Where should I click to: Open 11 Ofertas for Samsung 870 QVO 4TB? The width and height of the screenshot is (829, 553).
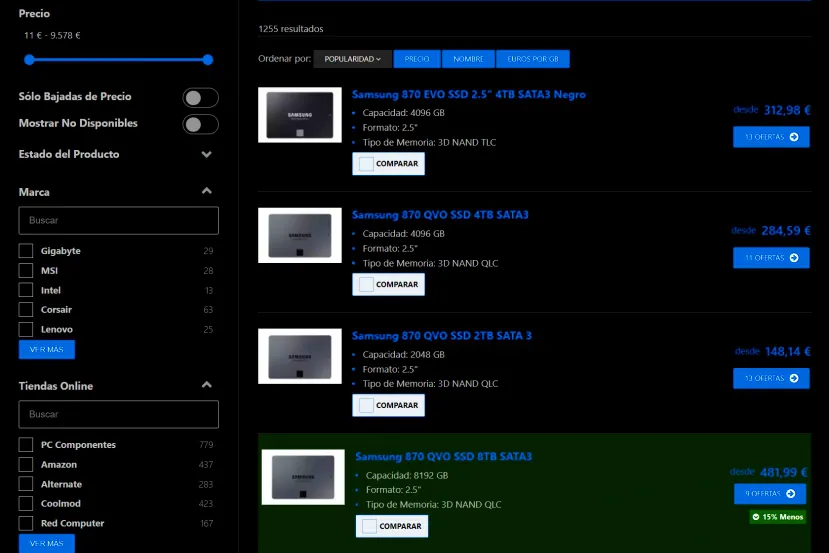[x=770, y=257]
